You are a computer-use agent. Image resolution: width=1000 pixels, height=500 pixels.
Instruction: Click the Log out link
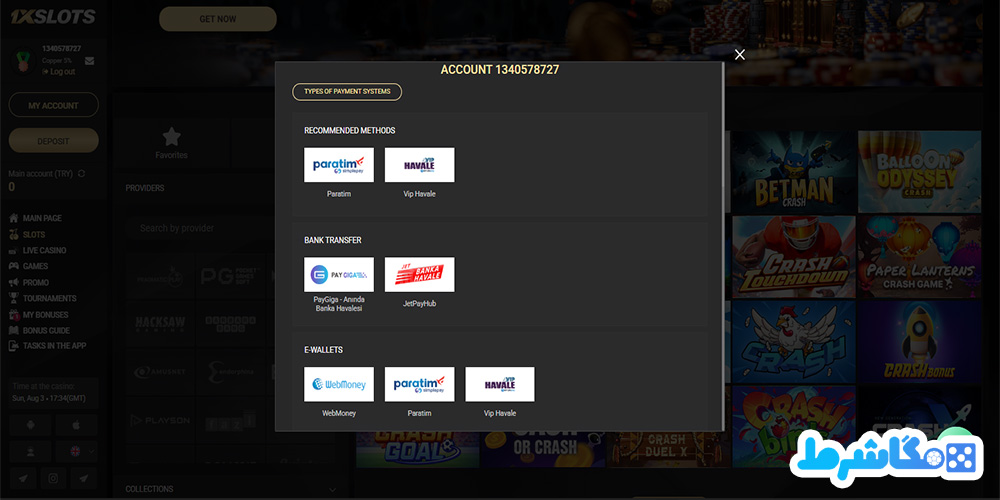click(x=59, y=71)
